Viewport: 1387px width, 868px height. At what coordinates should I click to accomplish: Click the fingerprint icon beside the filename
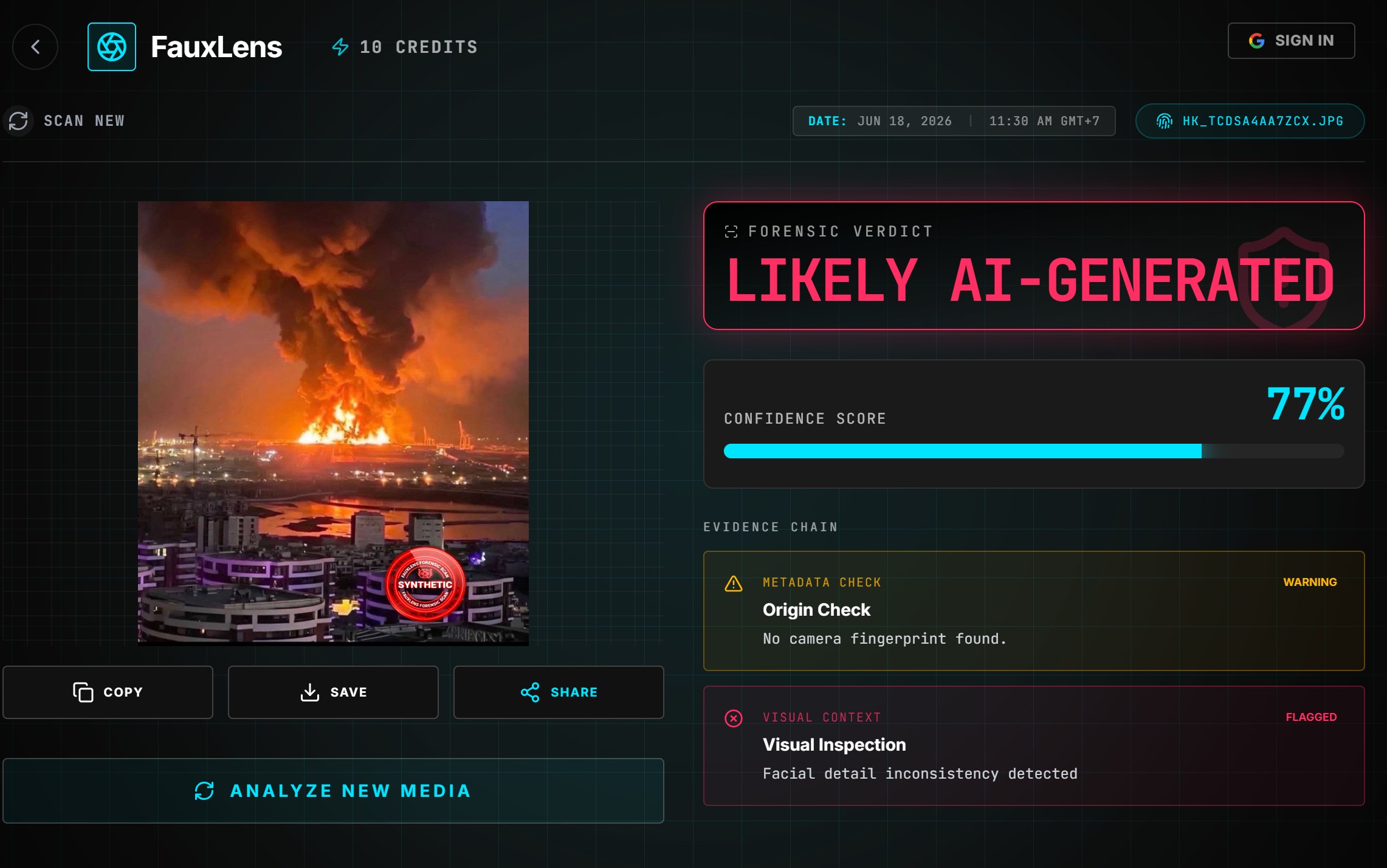[1164, 121]
